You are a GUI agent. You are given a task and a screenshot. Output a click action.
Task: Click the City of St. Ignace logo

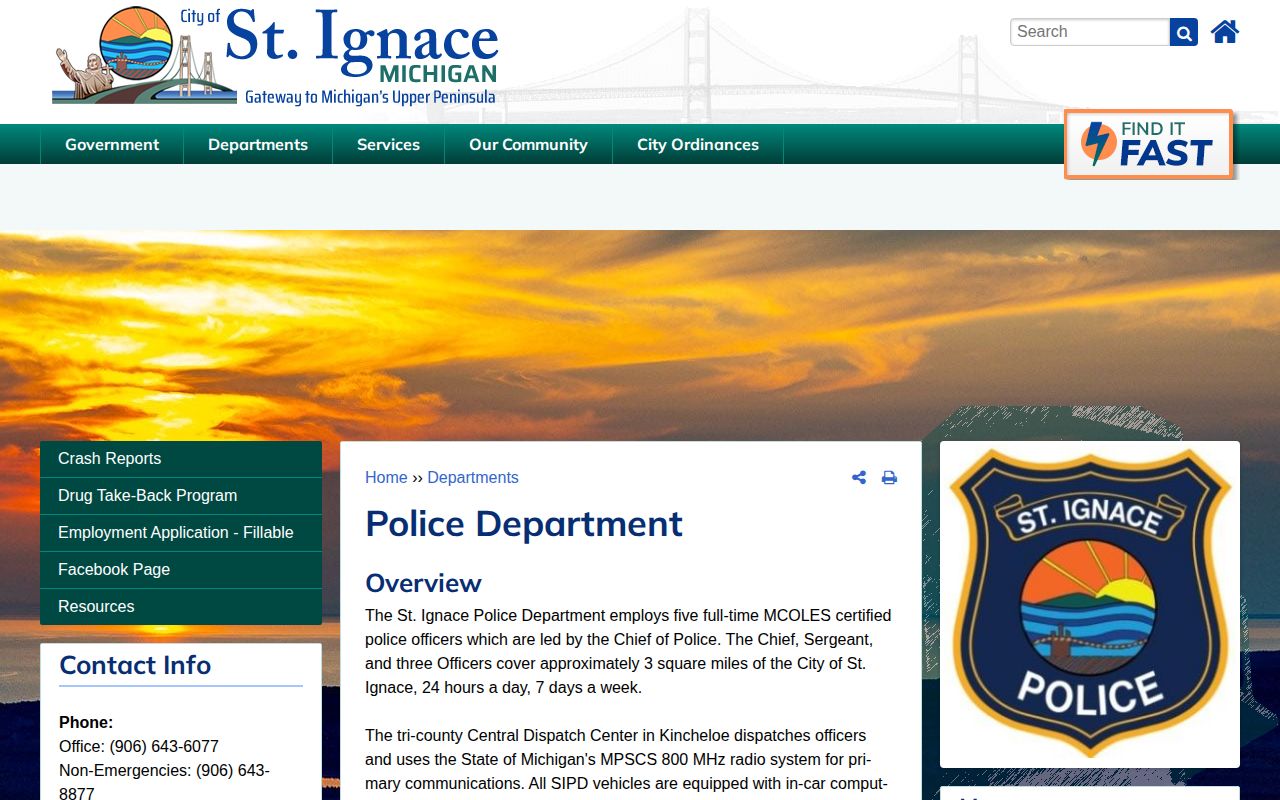[x=275, y=56]
